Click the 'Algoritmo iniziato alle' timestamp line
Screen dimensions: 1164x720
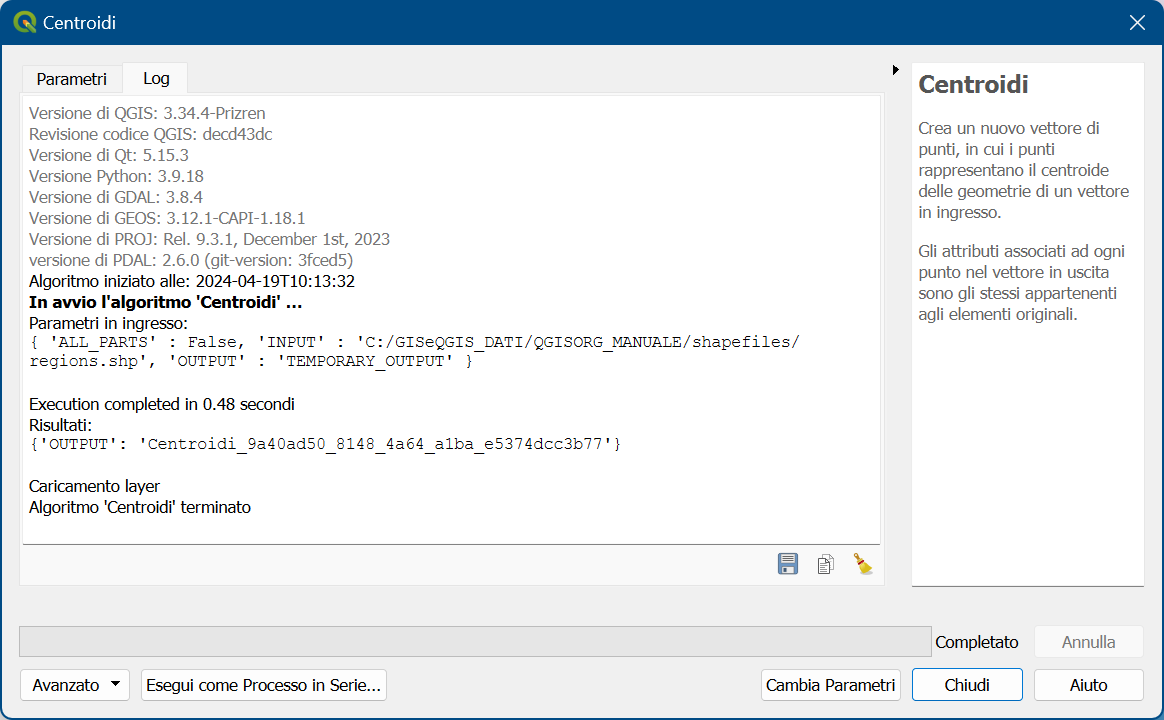pyautogui.click(x=192, y=281)
